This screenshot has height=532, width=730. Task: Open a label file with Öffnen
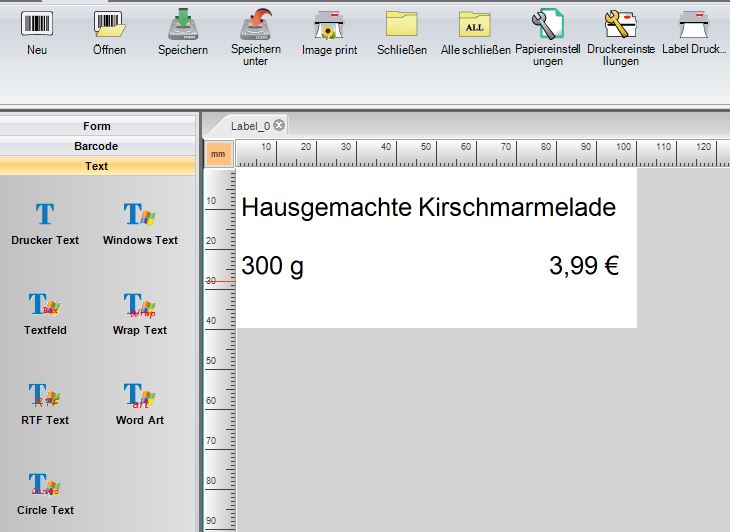click(x=109, y=33)
